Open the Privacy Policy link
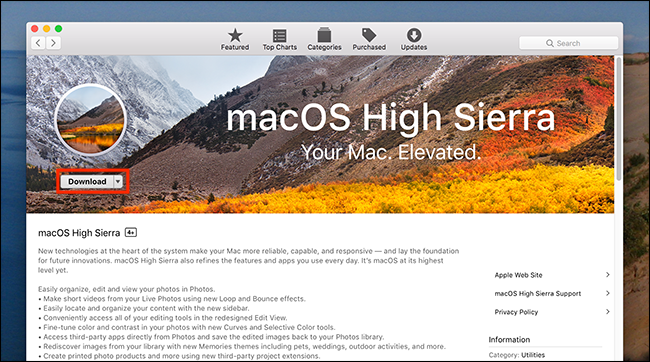 pos(516,312)
